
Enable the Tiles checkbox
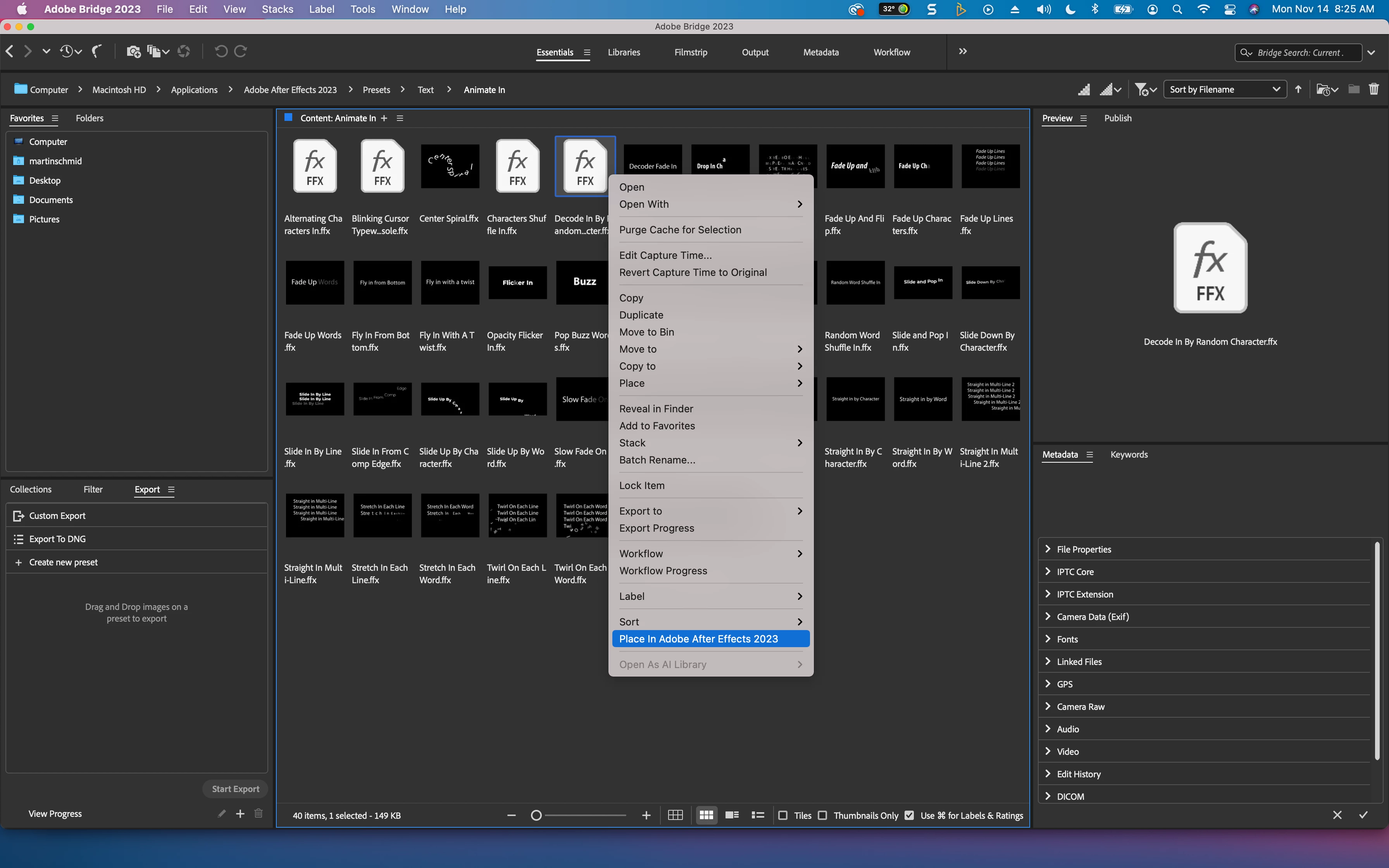pyautogui.click(x=783, y=815)
